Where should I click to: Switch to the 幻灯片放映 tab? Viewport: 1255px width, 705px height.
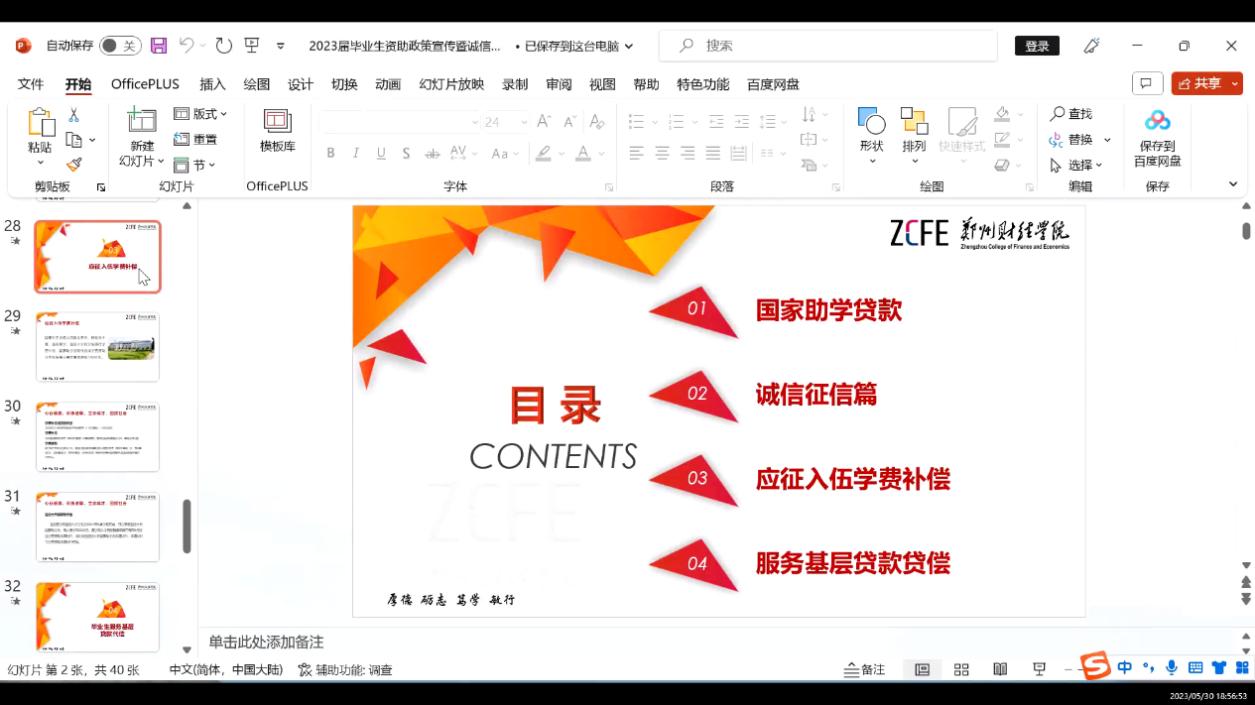(x=451, y=84)
